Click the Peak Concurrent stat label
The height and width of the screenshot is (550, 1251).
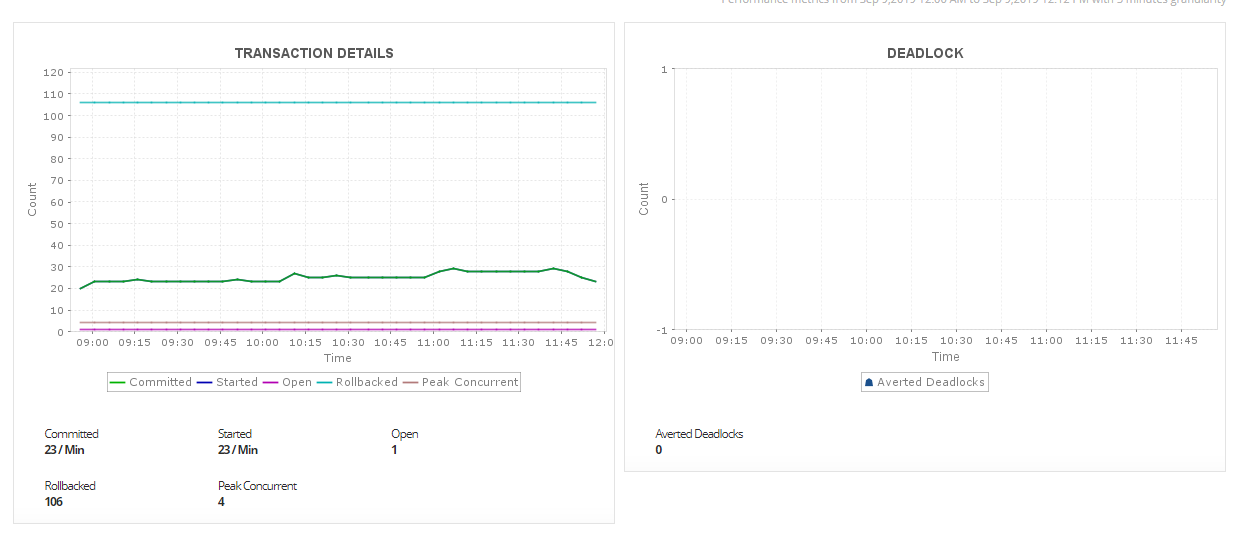click(257, 486)
